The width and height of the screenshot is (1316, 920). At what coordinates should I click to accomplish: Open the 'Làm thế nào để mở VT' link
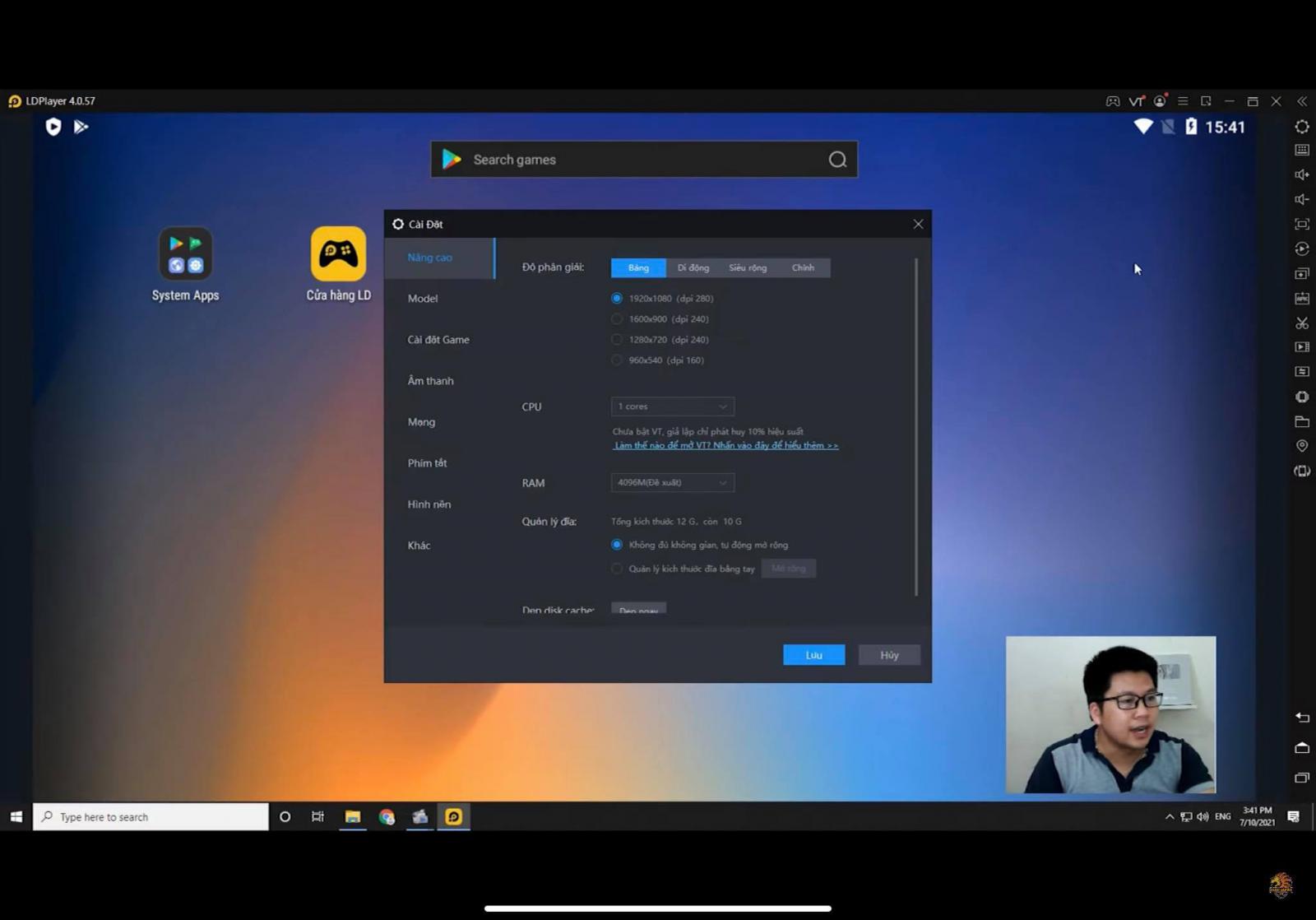726,445
